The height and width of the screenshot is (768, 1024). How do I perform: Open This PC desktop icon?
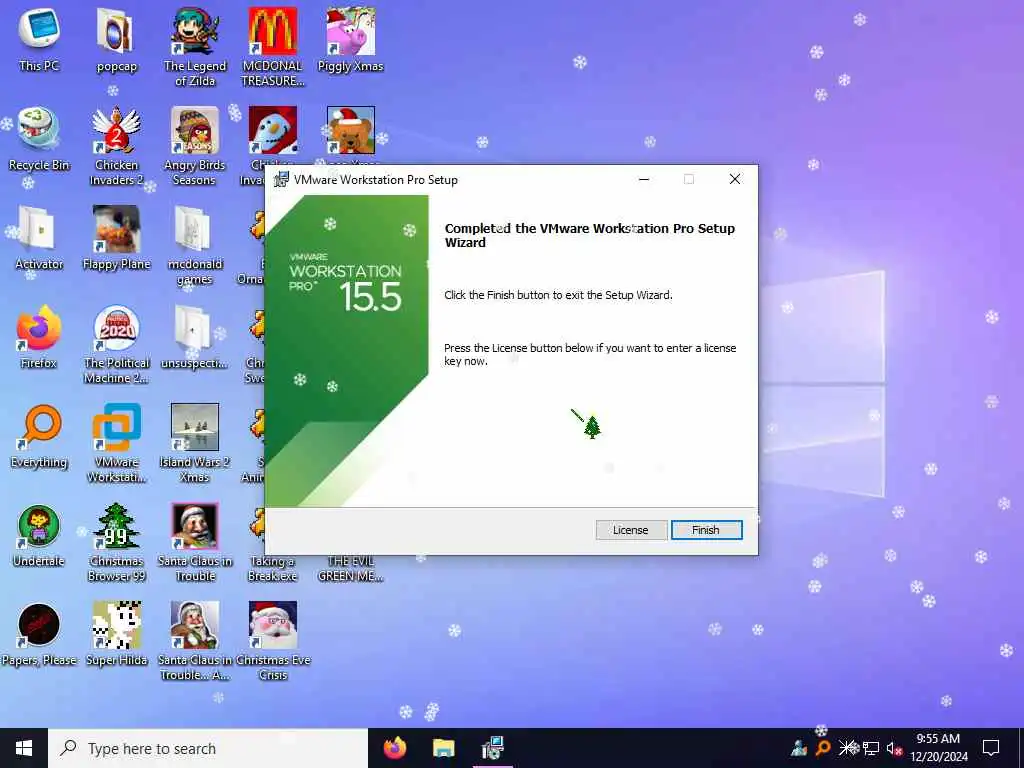[39, 39]
